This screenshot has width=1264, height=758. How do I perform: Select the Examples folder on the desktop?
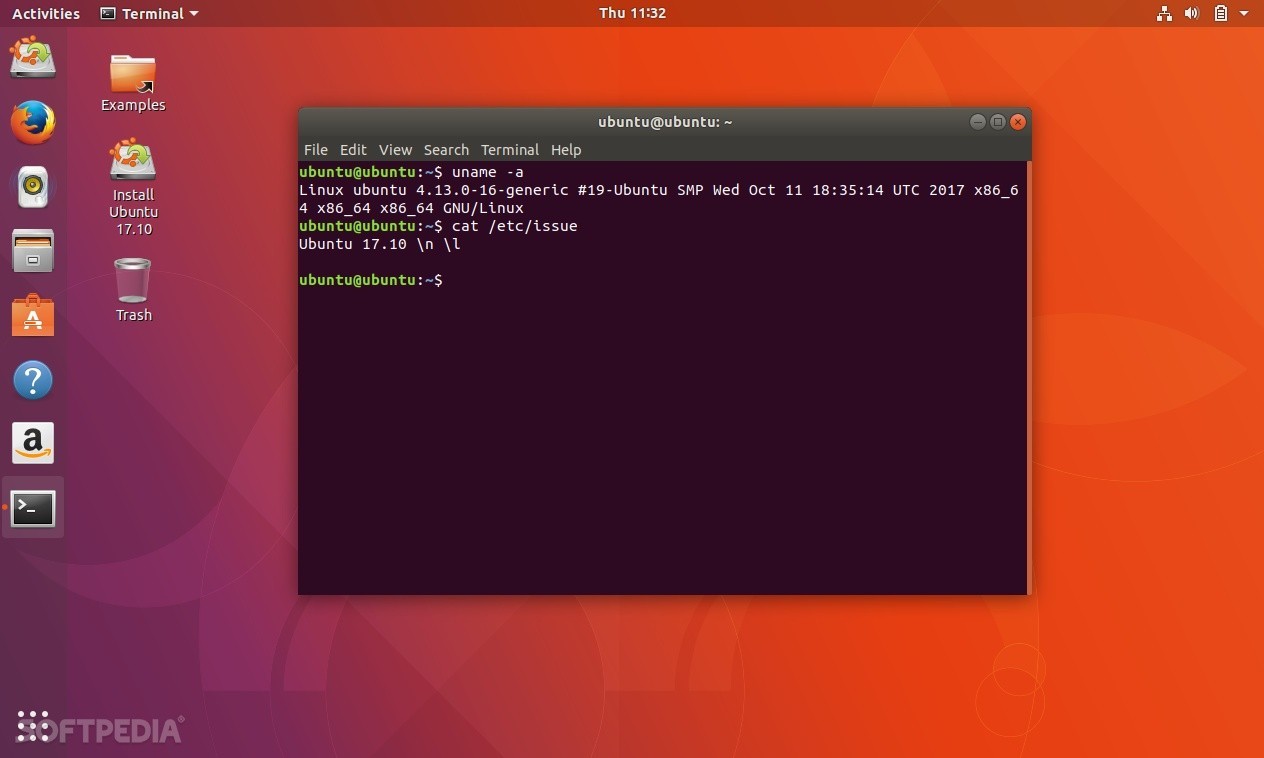click(x=133, y=82)
